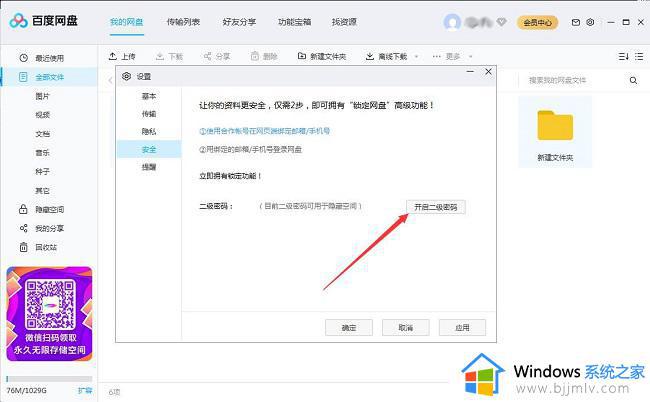The image size is (650, 402).
Task: Click the membership heart icon beside the username
Action: [502, 22]
